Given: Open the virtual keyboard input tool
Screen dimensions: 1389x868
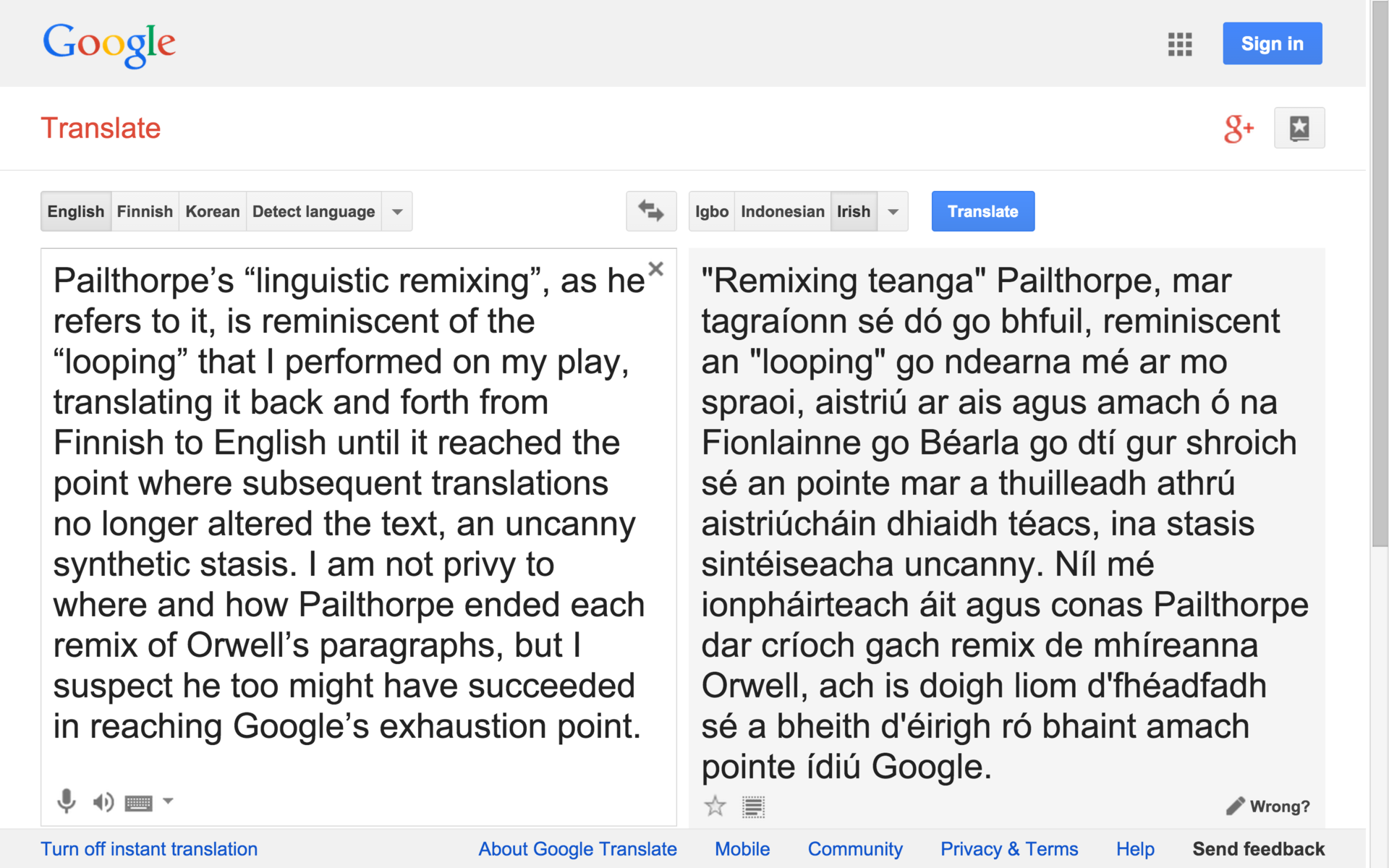Looking at the screenshot, I should click(138, 802).
